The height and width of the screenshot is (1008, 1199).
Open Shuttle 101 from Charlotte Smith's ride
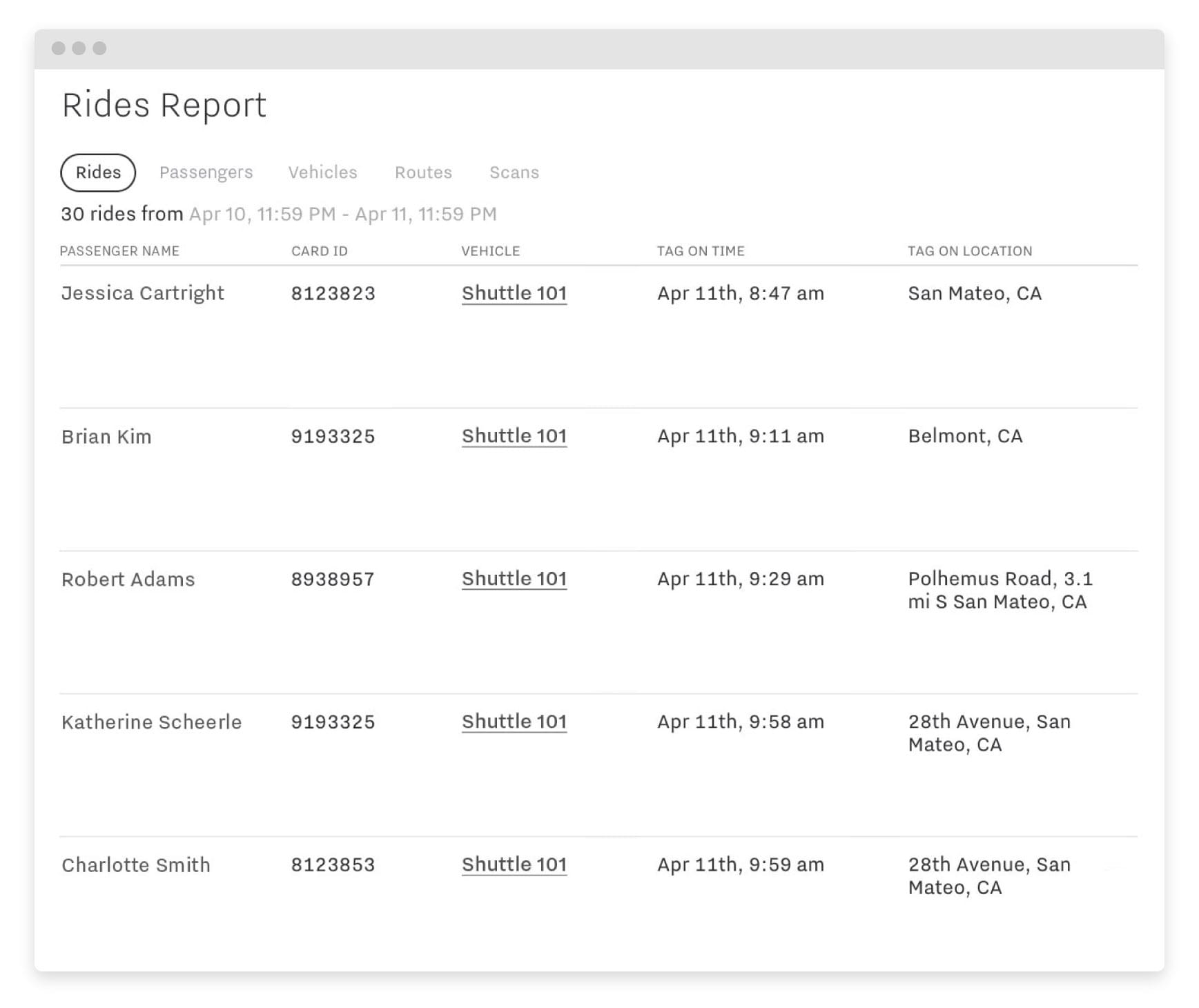click(514, 864)
